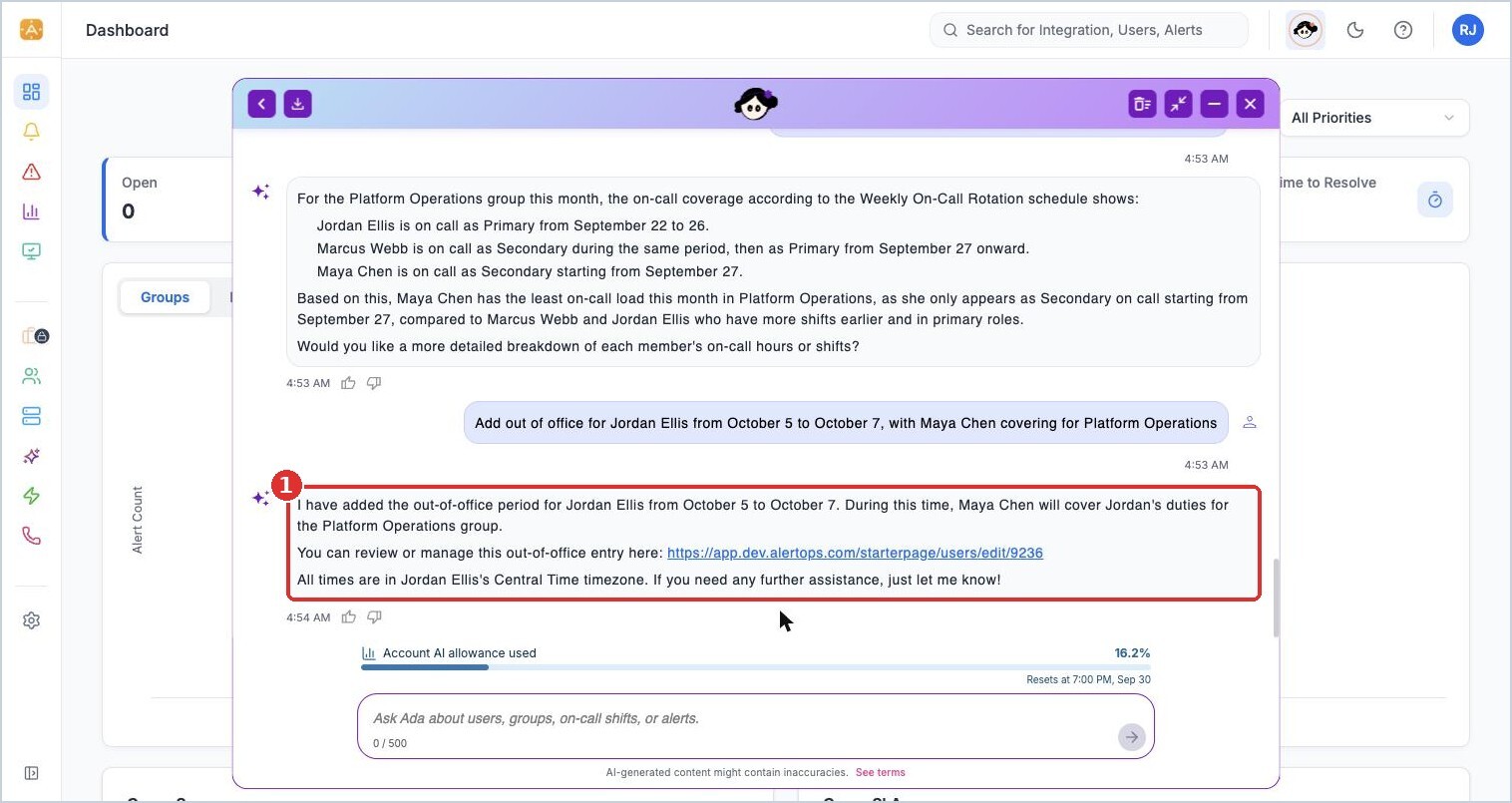The height and width of the screenshot is (803, 1512).
Task: Open the monitor status icon in sidebar
Action: [31, 251]
